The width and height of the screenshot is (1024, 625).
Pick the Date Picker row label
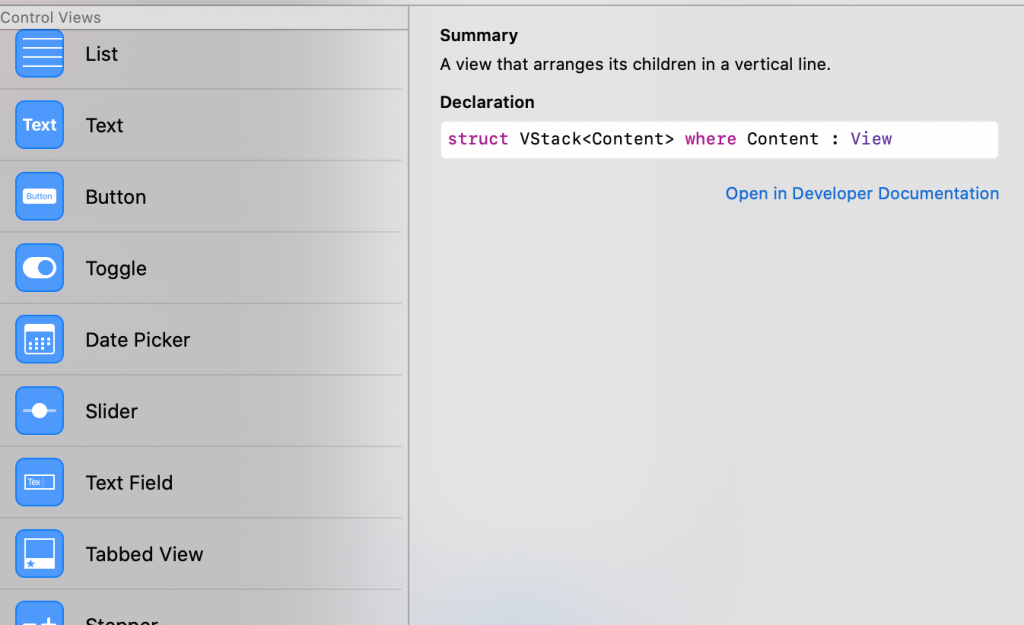tap(137, 340)
